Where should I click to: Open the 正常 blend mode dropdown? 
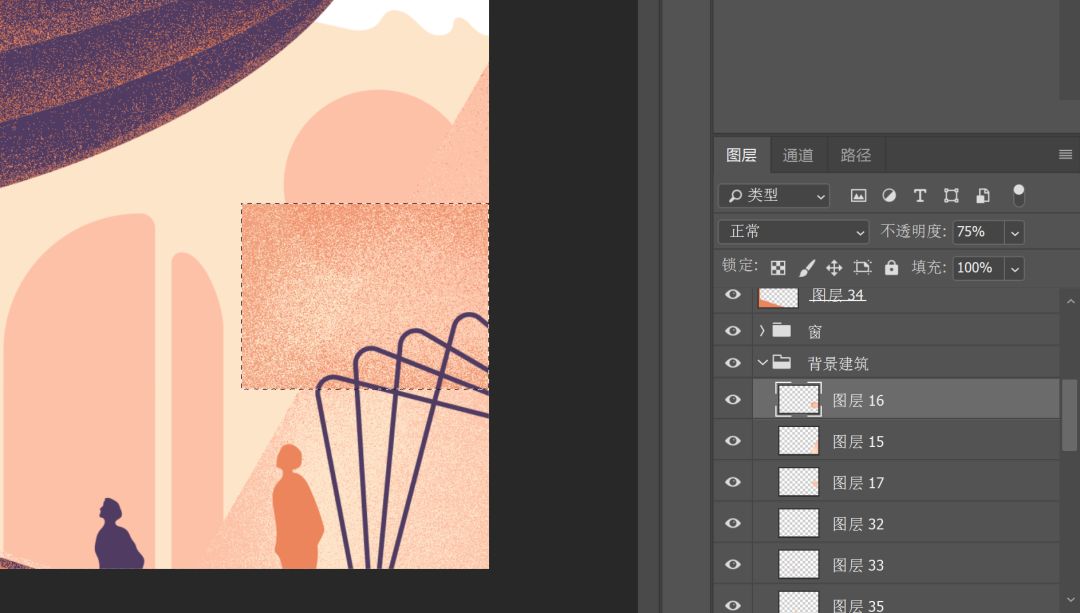(794, 232)
